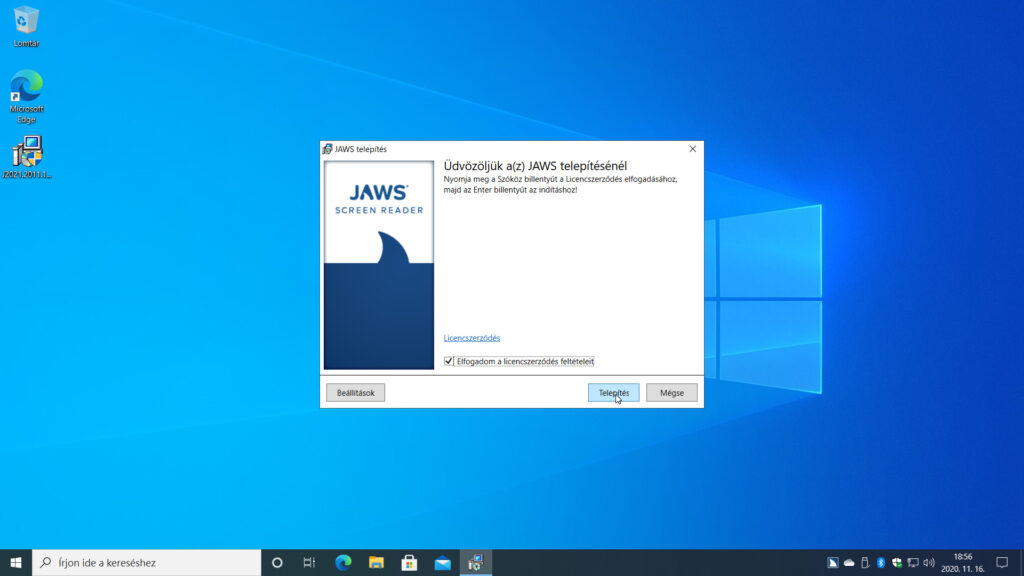Open Cortana circle icon on taskbar
This screenshot has width=1024, height=576.
[x=277, y=562]
